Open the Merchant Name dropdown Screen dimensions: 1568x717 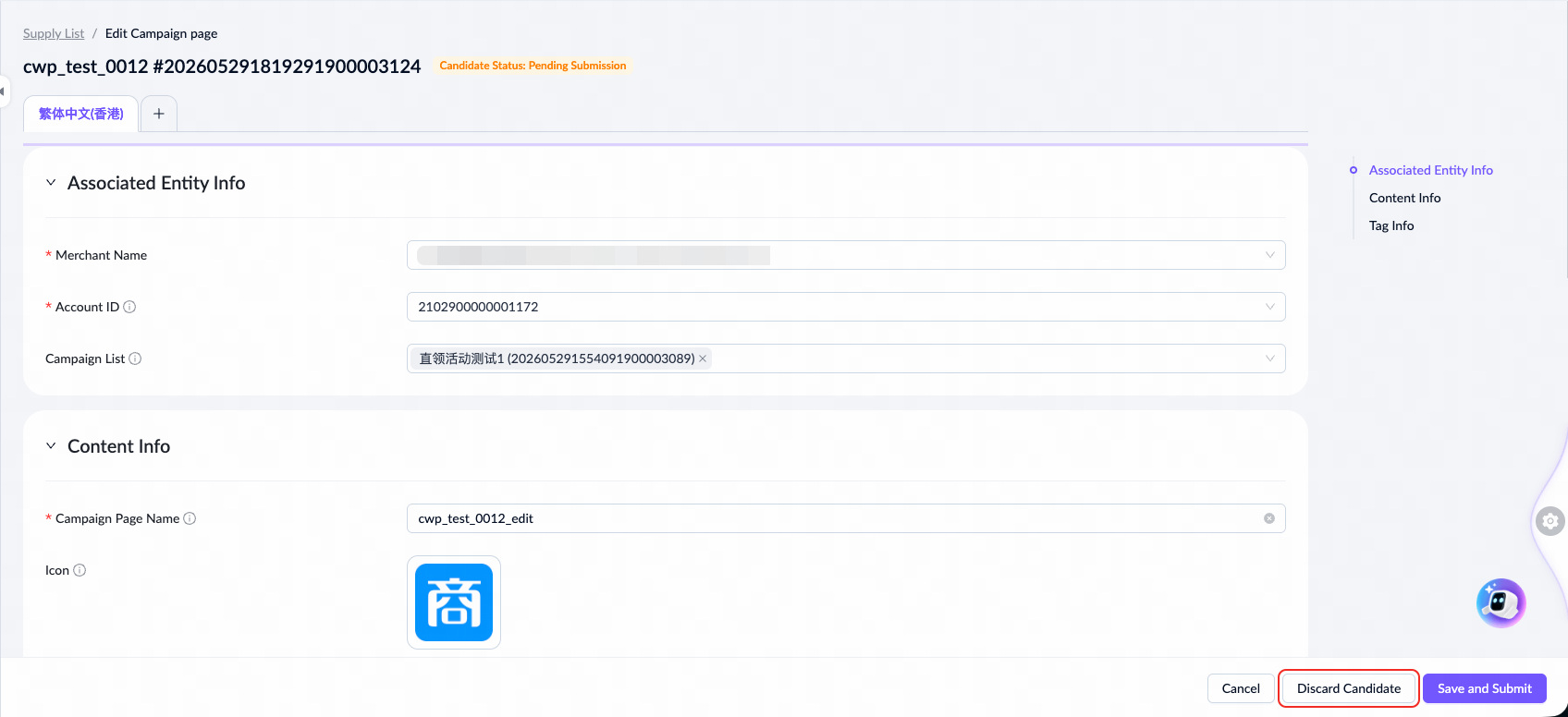pyautogui.click(x=846, y=255)
